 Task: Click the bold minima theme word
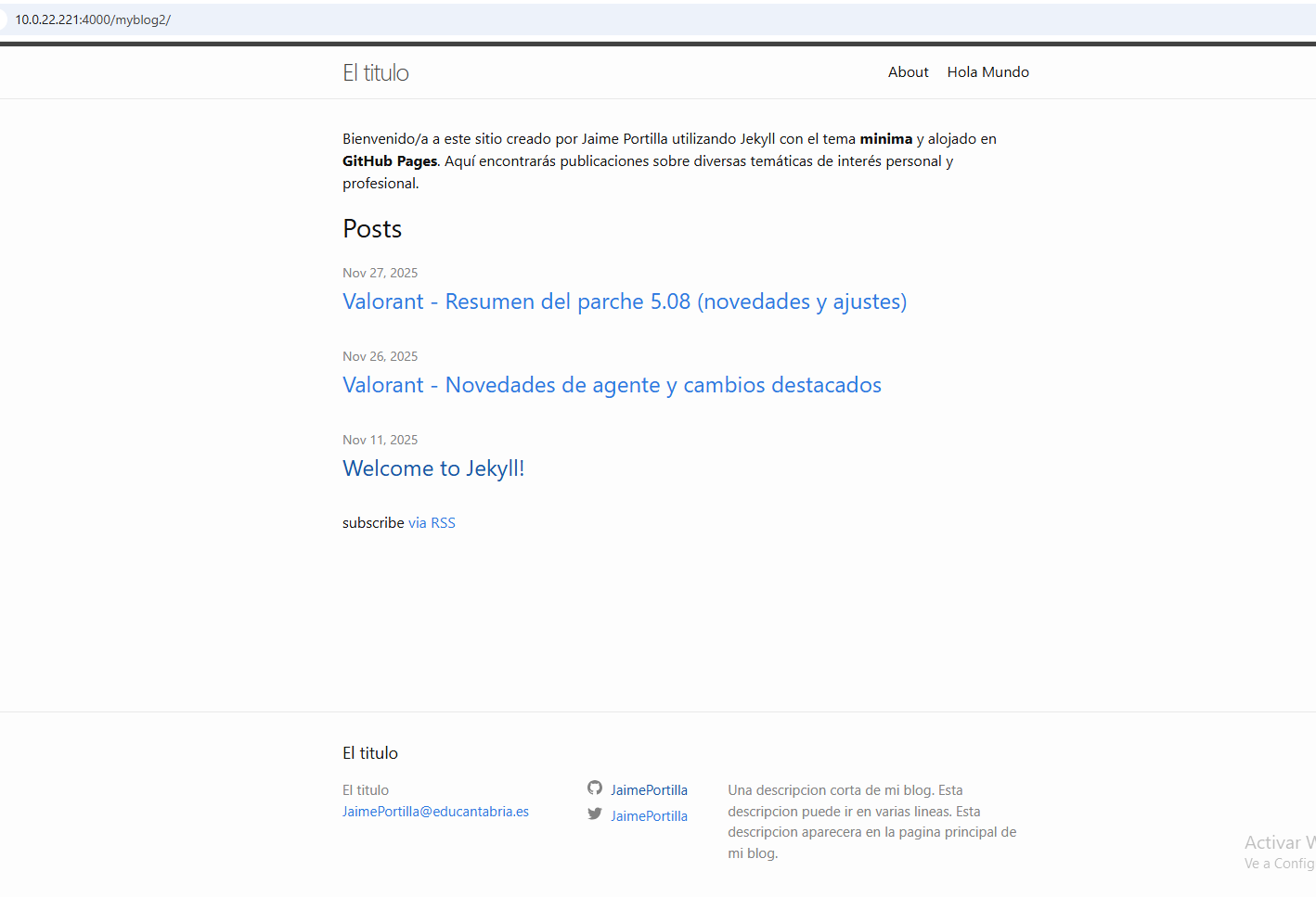(x=885, y=139)
